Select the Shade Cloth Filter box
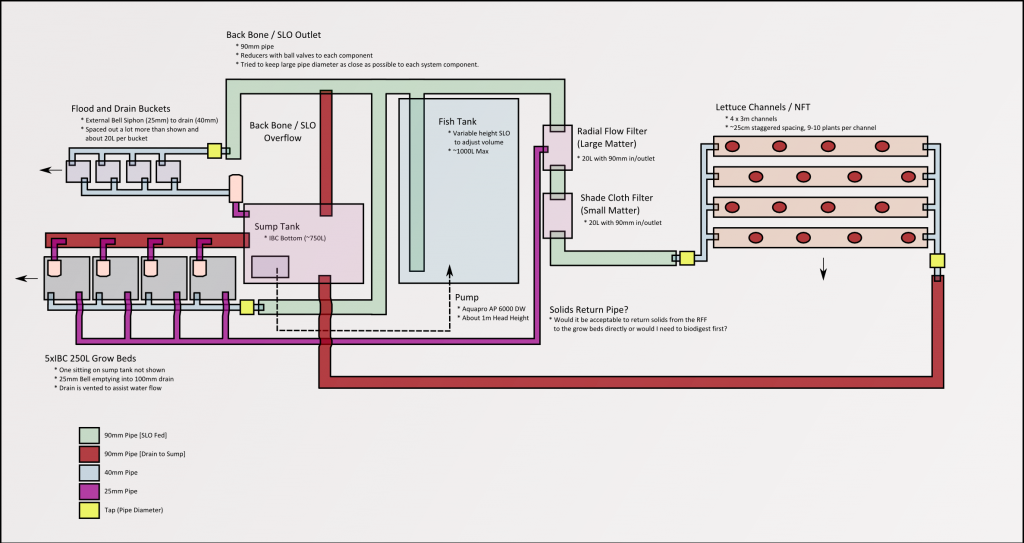1024x543 pixels. click(555, 214)
